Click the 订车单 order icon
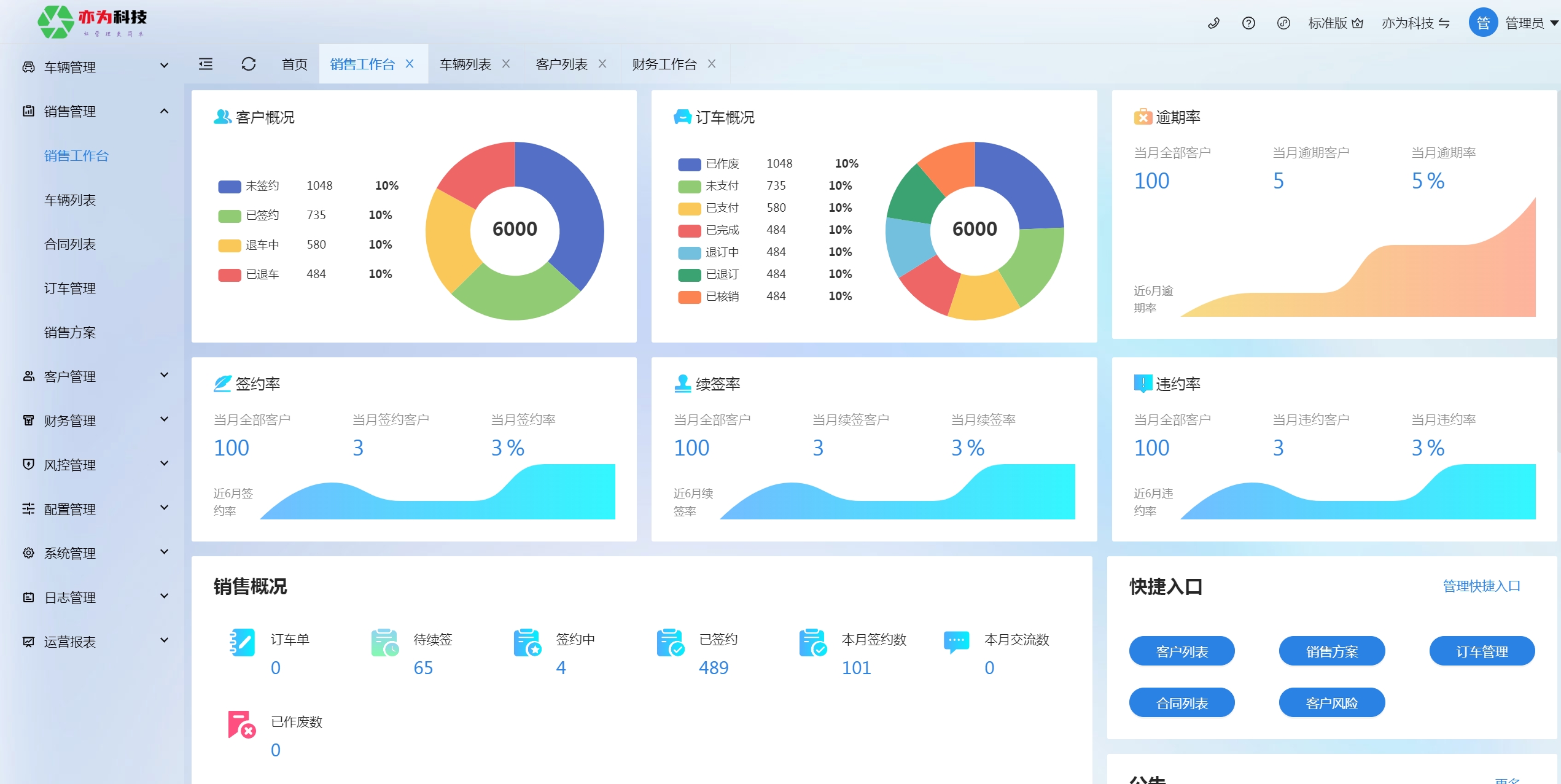This screenshot has height=784, width=1561. point(242,642)
